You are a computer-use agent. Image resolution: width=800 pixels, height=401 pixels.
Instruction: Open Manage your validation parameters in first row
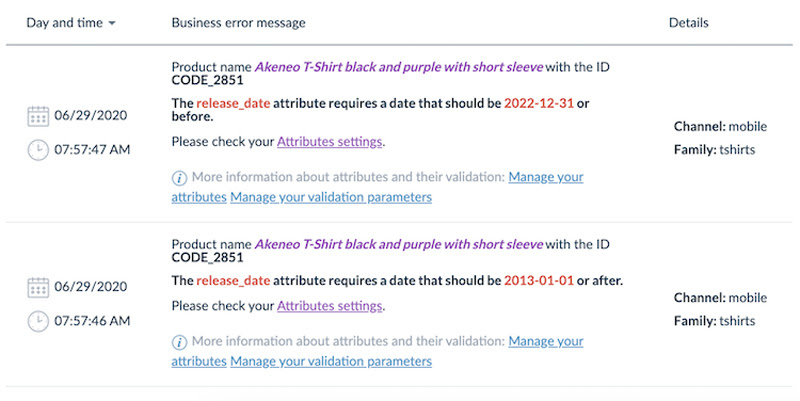coord(331,197)
